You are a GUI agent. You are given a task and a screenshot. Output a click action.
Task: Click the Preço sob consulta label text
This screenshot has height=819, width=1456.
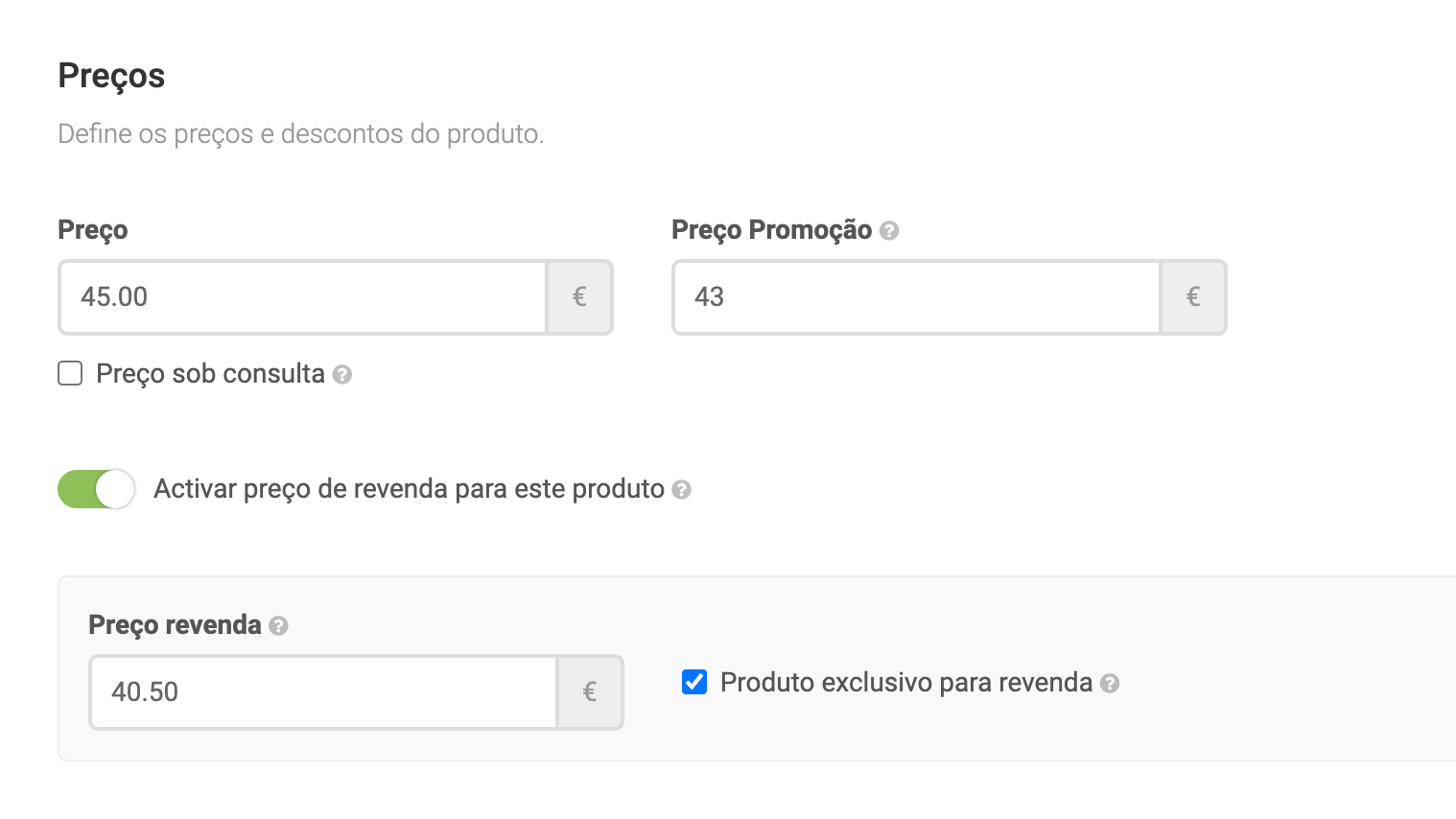point(209,374)
